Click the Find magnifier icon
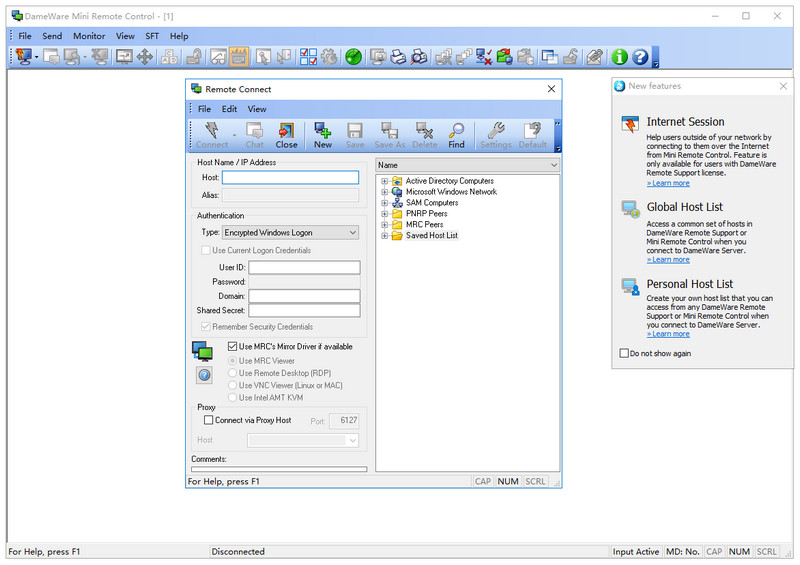 (x=456, y=135)
